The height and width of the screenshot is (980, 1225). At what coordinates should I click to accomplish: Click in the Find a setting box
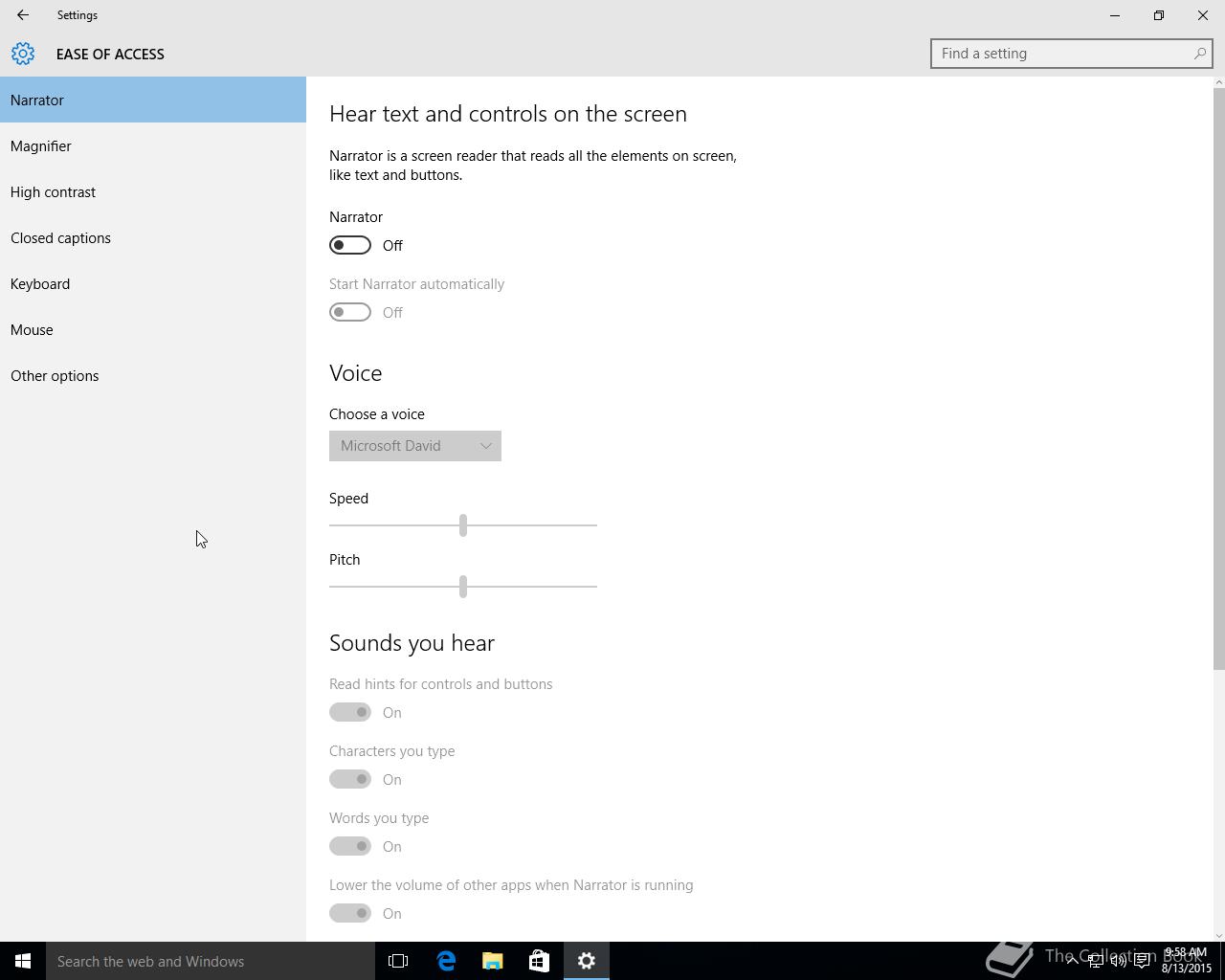pos(1072,54)
